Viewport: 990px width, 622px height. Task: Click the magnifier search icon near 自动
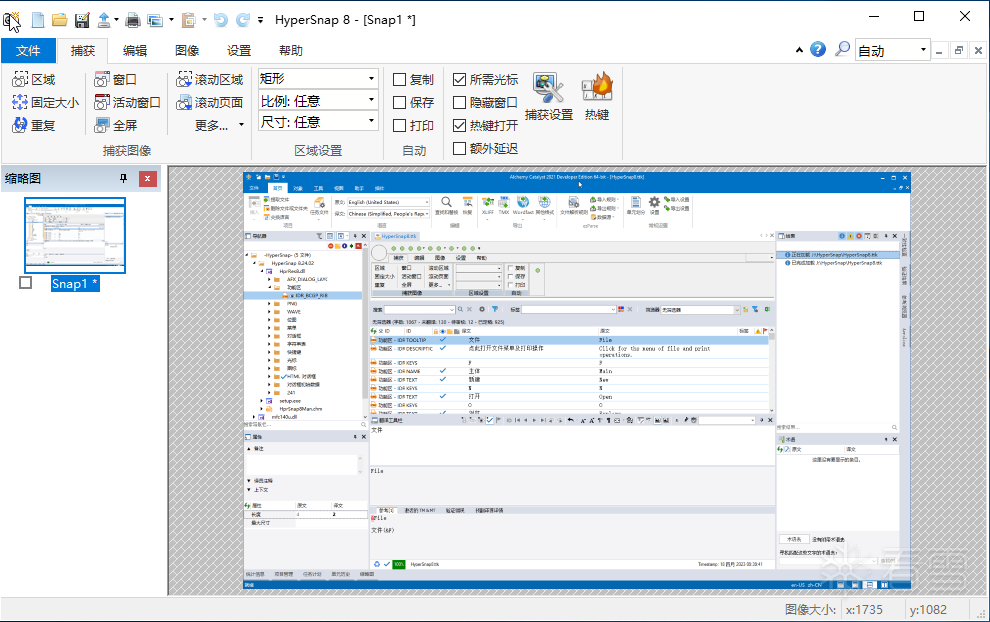pyautogui.click(x=842, y=49)
